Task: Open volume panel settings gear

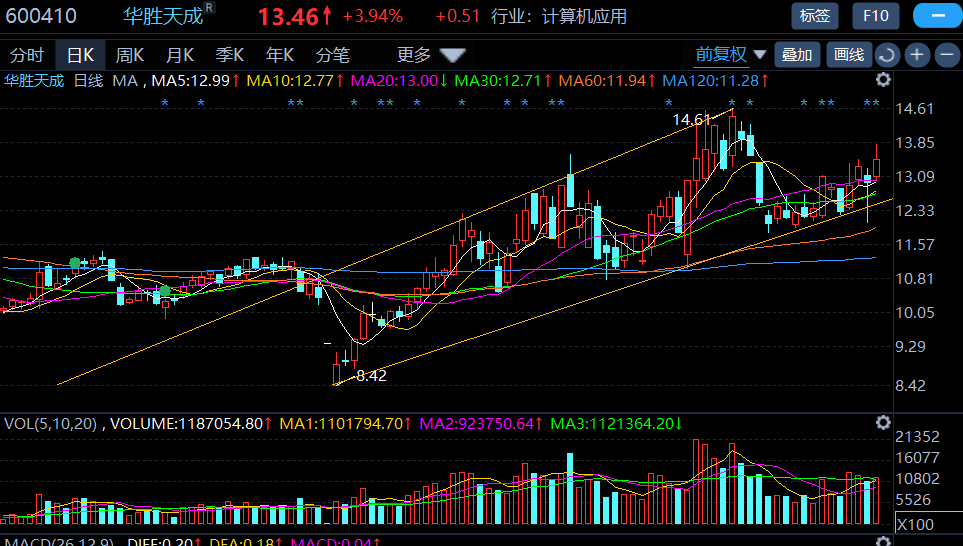Action: [883, 423]
